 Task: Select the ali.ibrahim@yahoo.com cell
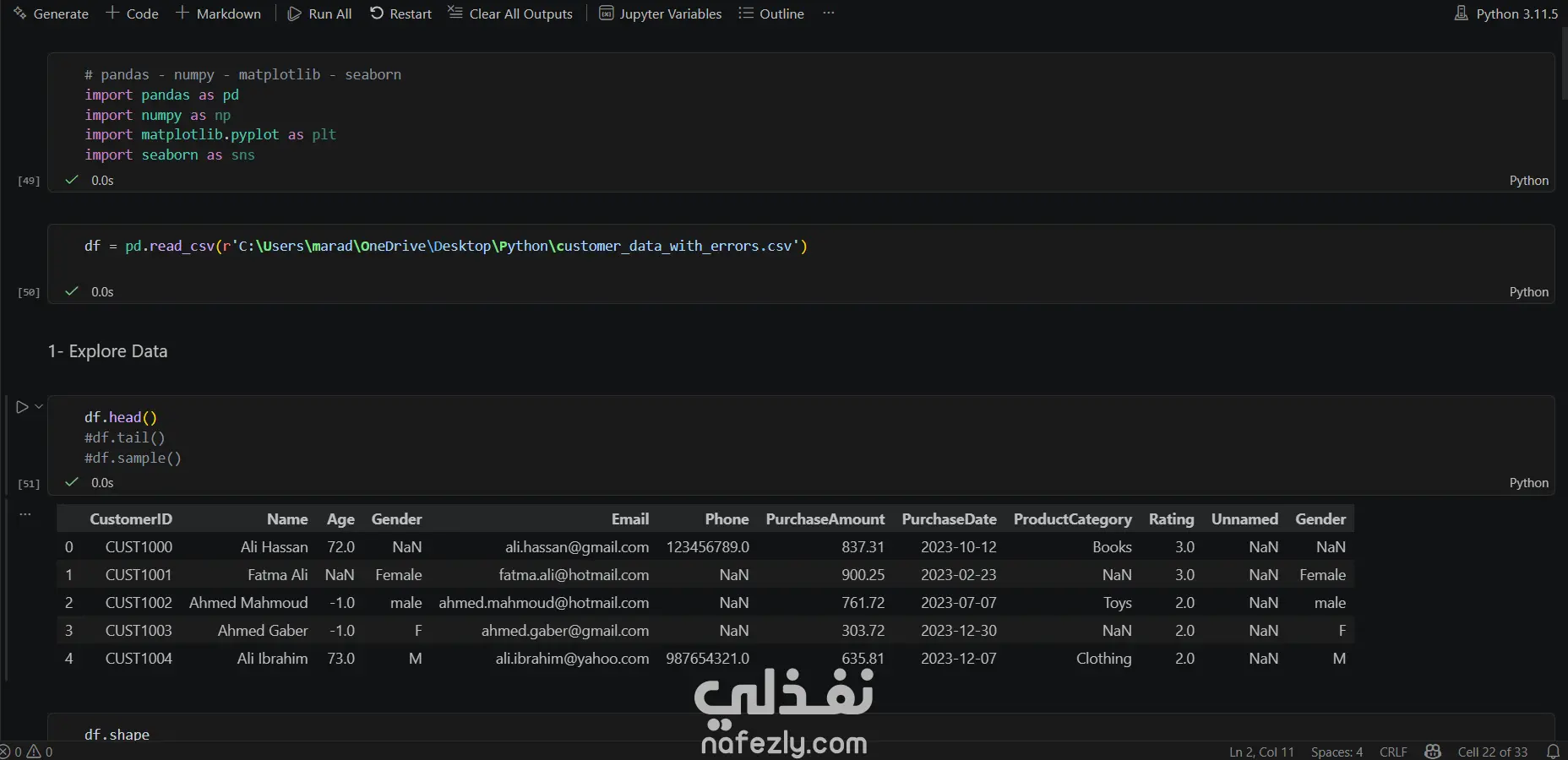coord(572,659)
